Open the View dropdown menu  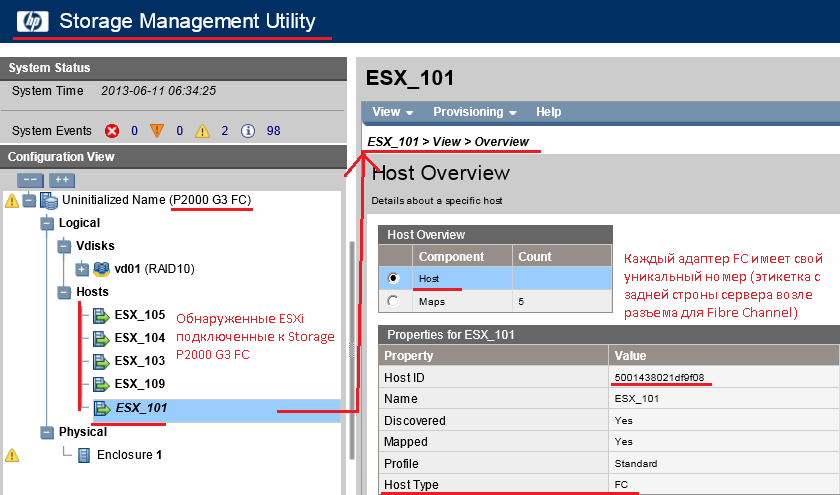[x=392, y=112]
